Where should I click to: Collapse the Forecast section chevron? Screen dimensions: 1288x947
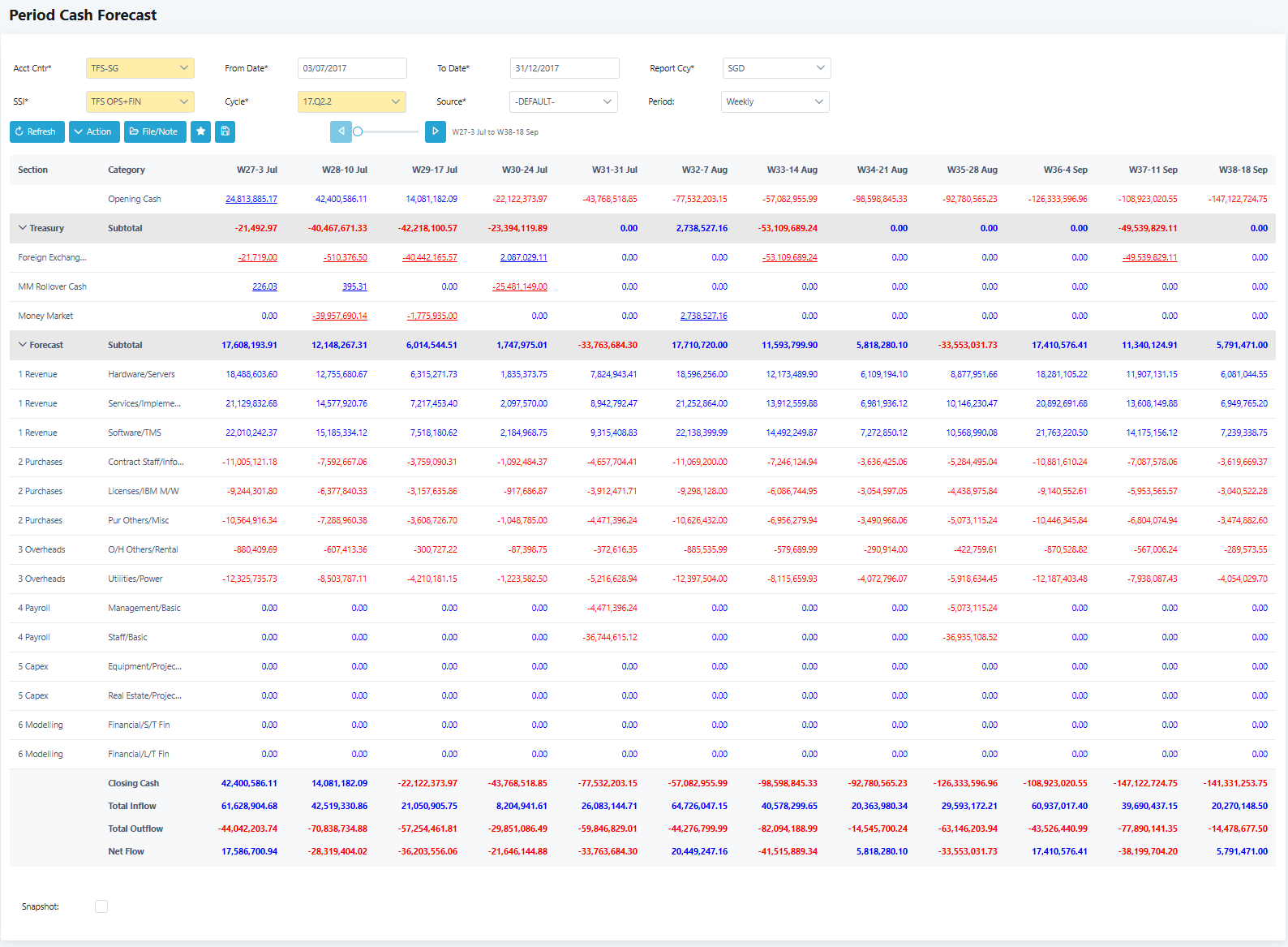tap(23, 345)
